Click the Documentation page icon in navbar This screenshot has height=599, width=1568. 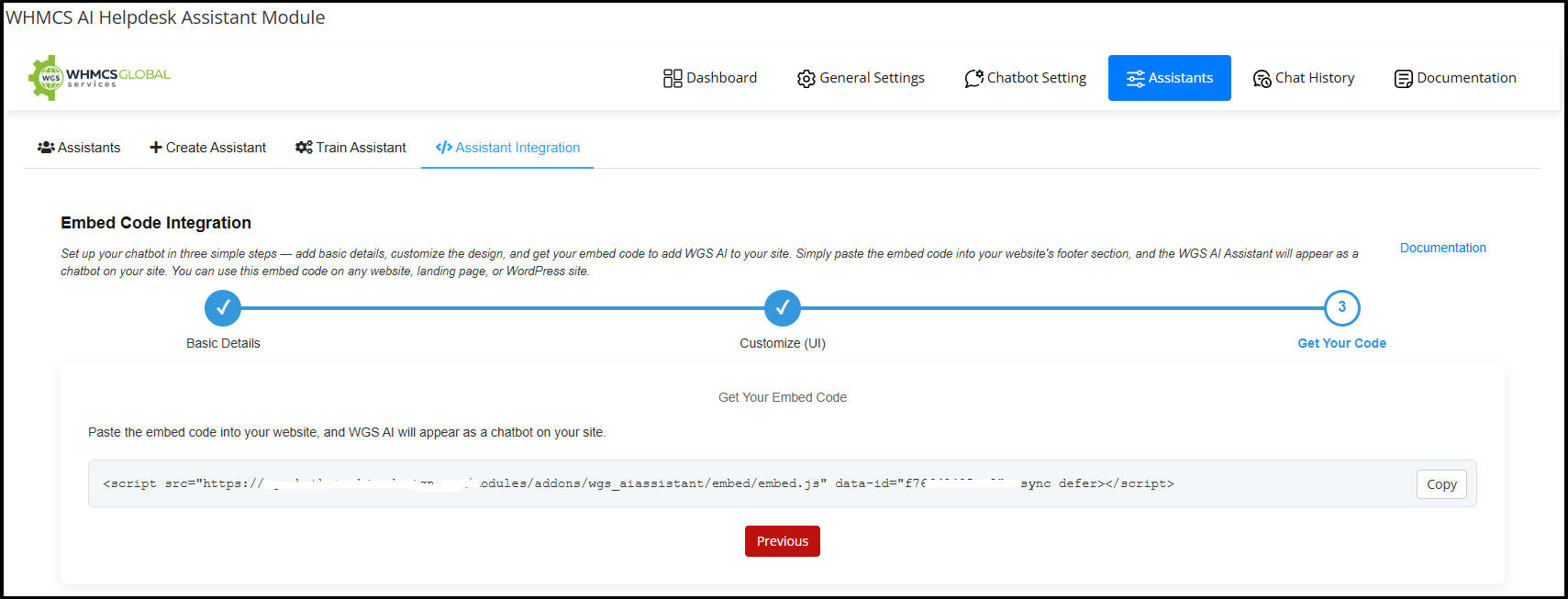(x=1403, y=79)
